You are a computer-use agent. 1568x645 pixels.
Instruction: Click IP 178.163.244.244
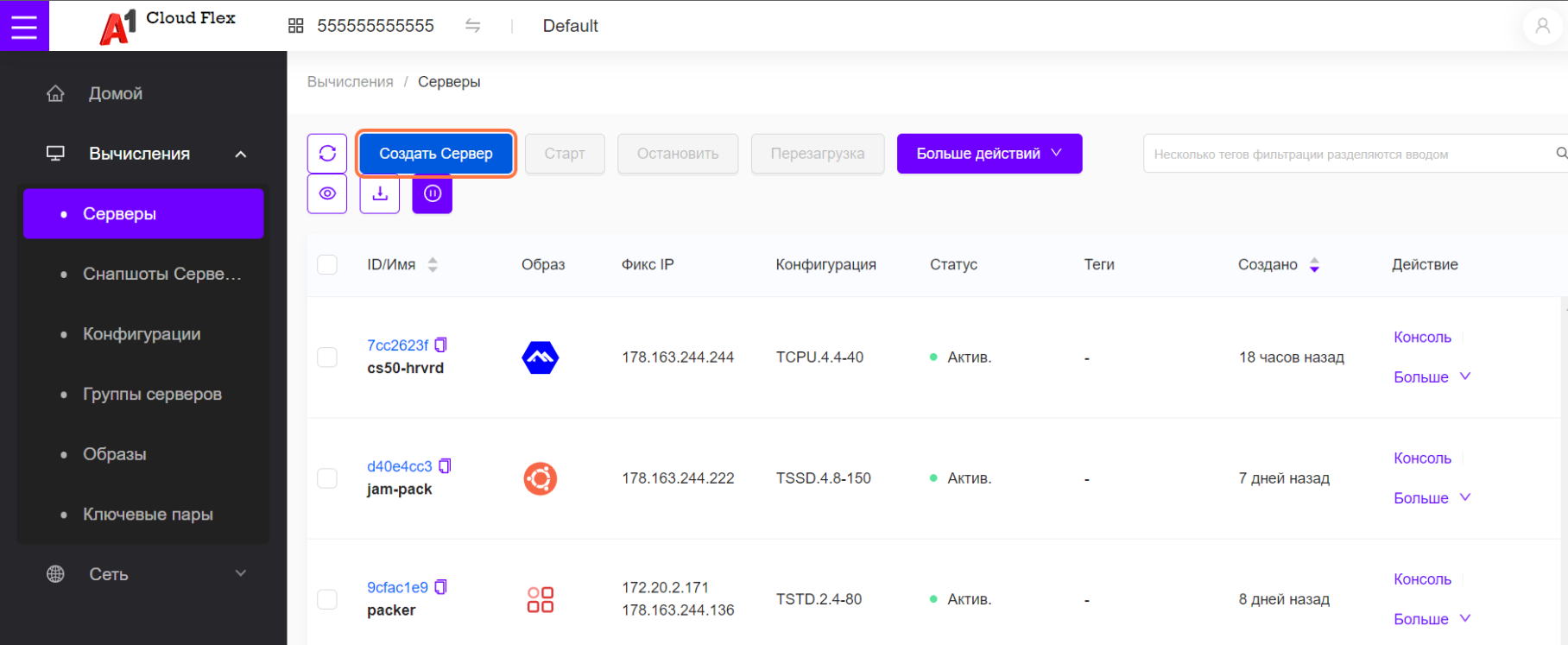678,357
